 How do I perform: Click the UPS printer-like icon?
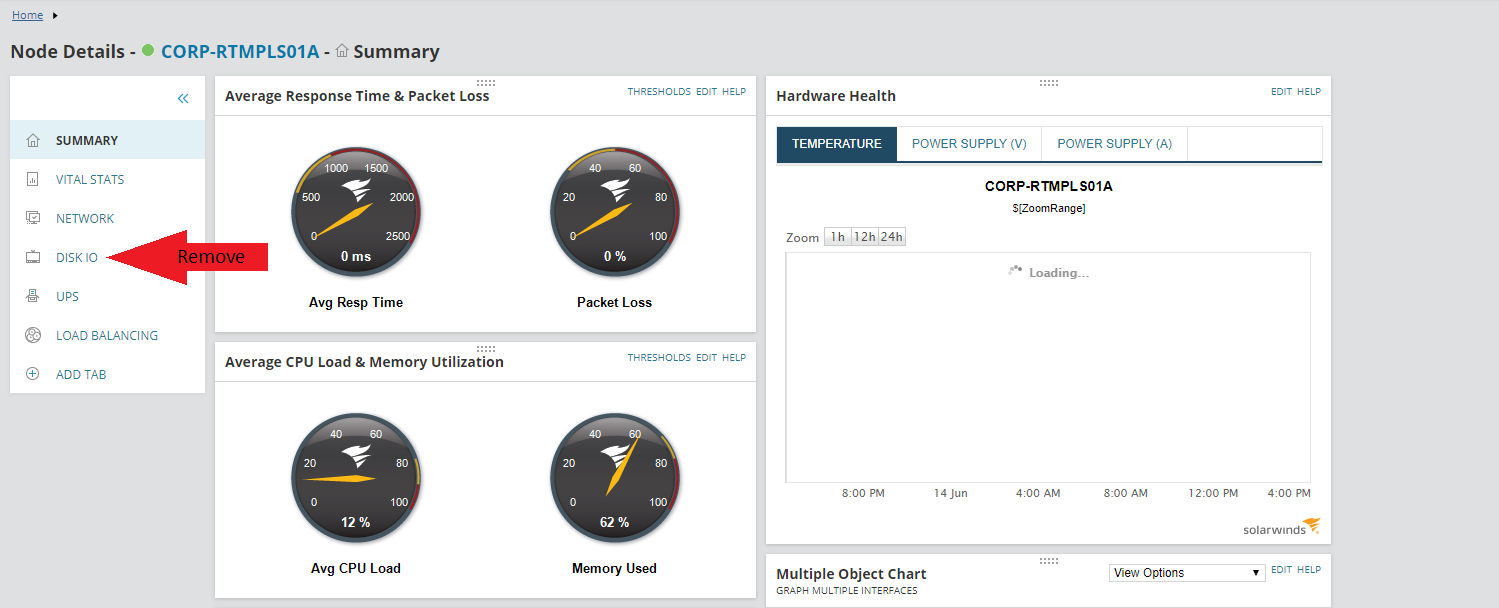click(x=33, y=296)
